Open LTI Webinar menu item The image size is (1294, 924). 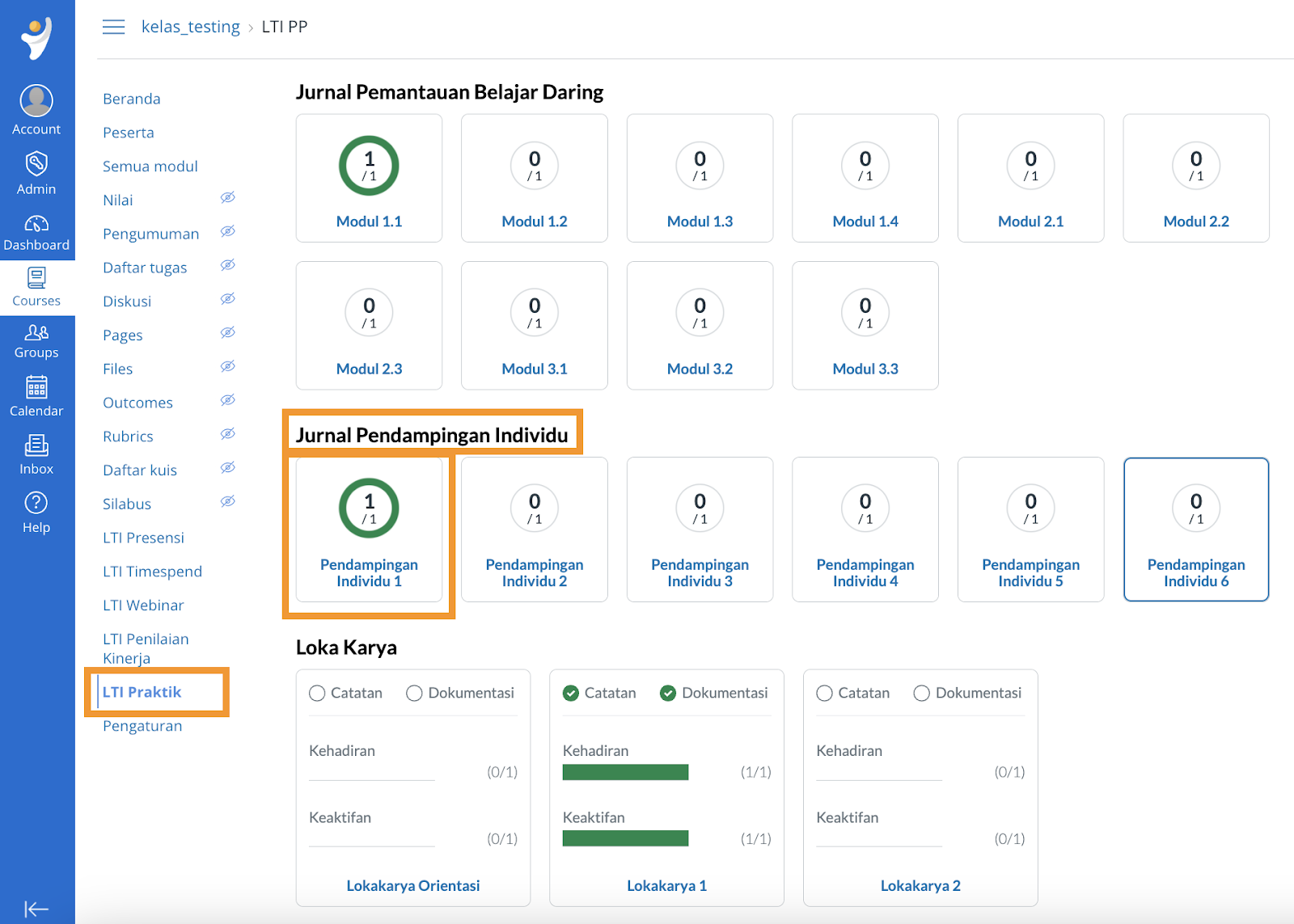[143, 605]
